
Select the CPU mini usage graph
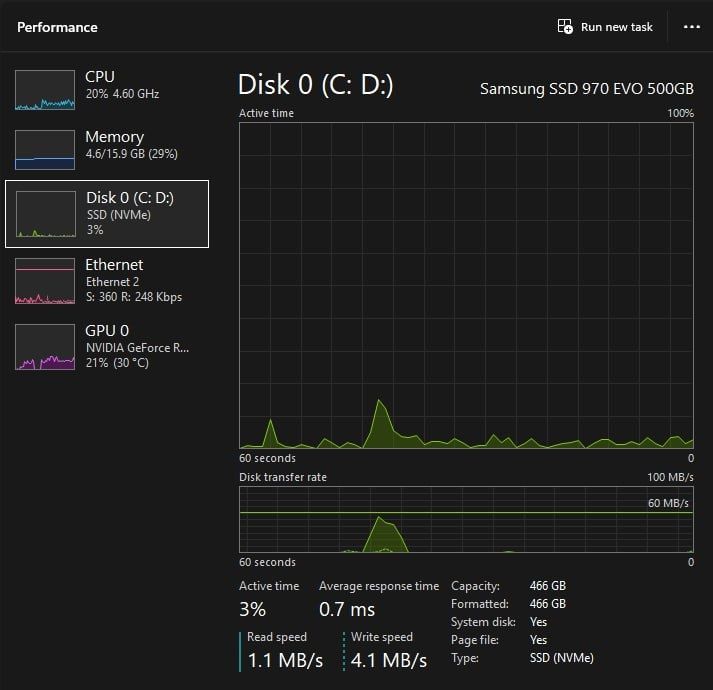(x=45, y=90)
